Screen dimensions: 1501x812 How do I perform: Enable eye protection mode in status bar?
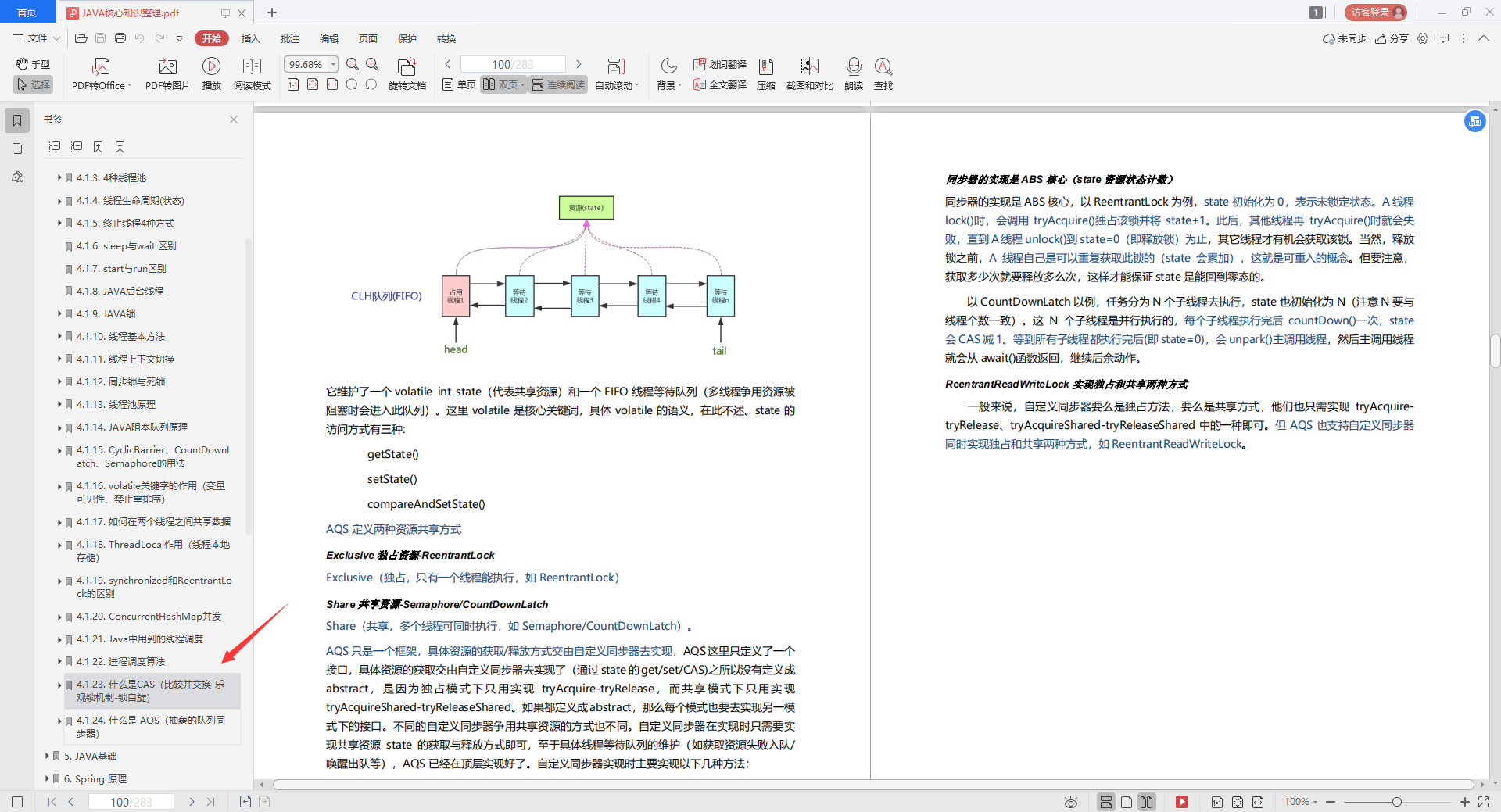[x=1069, y=802]
